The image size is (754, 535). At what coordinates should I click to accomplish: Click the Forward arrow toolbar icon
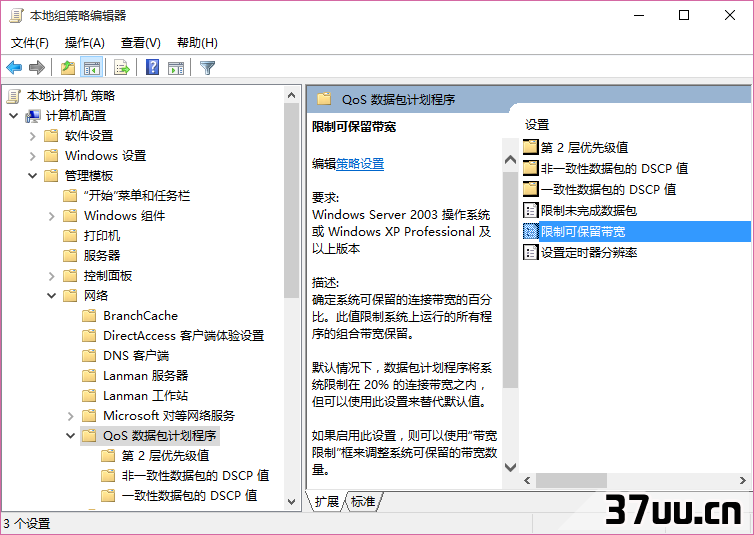[x=37, y=68]
